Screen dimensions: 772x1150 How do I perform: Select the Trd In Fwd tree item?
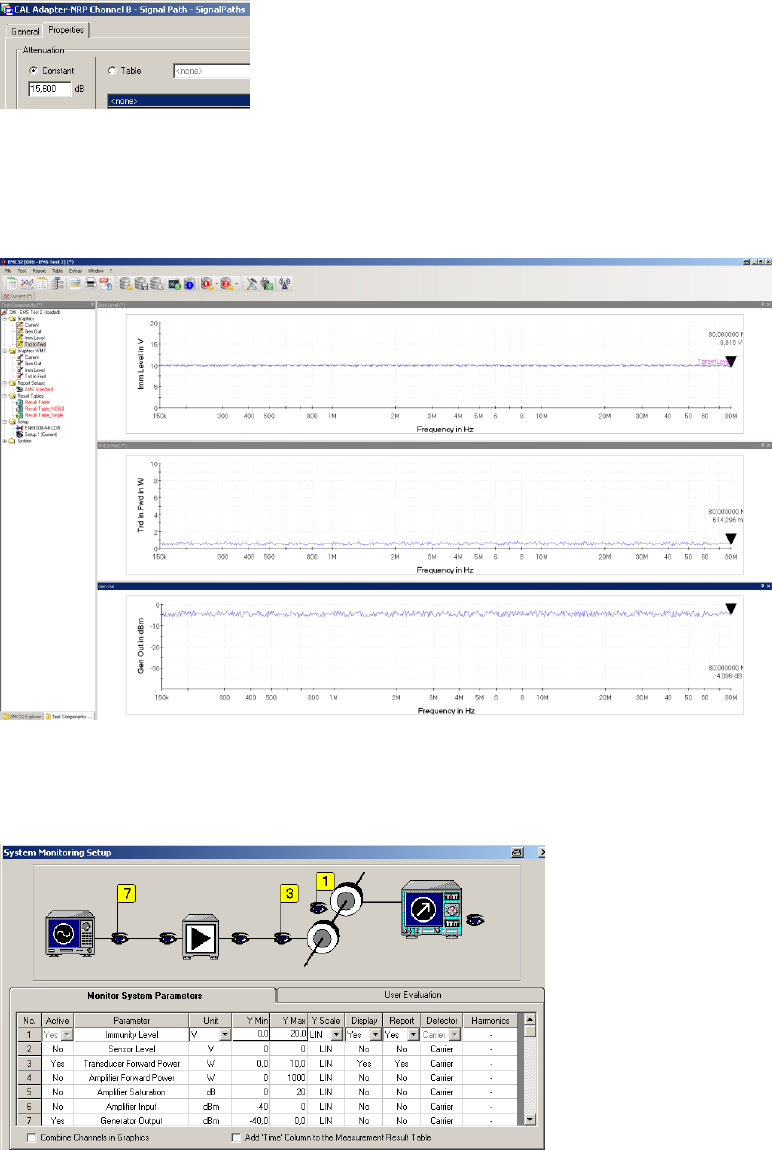[x=35, y=344]
